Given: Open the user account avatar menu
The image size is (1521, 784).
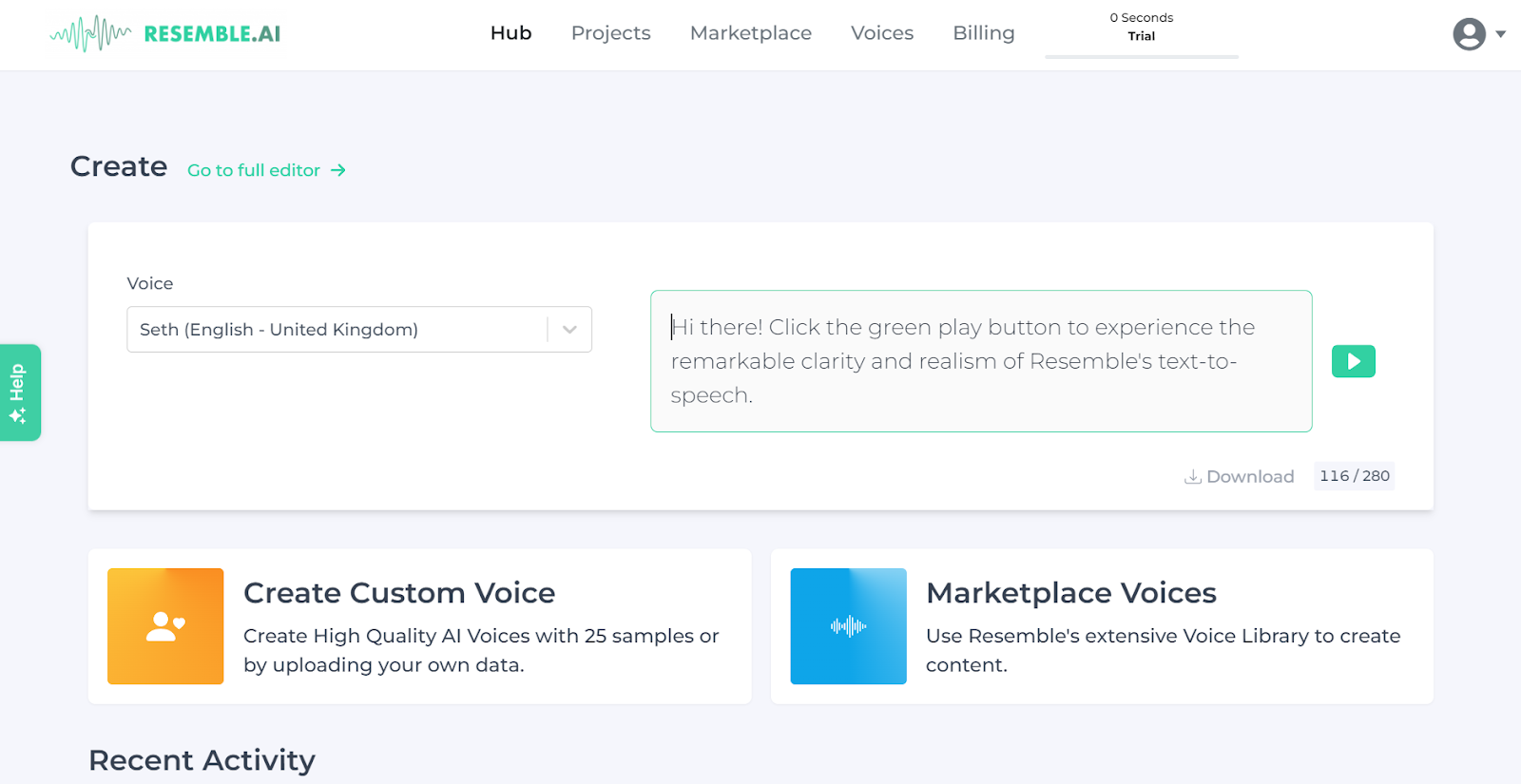Looking at the screenshot, I should pos(1469,34).
